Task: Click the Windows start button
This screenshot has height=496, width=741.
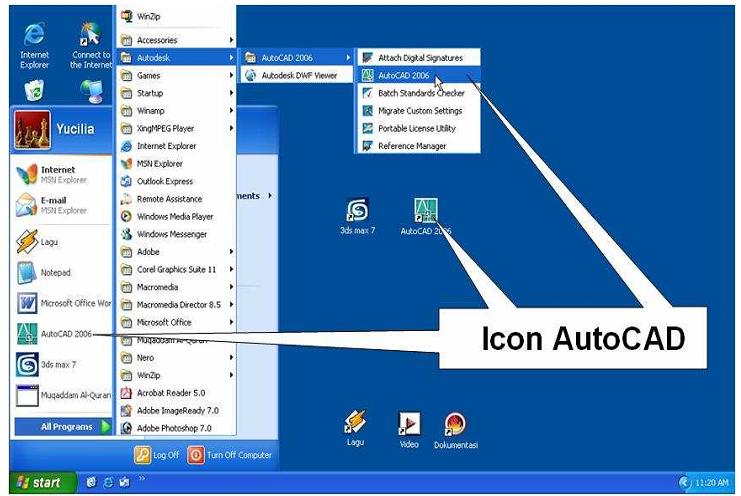Action: point(43,482)
